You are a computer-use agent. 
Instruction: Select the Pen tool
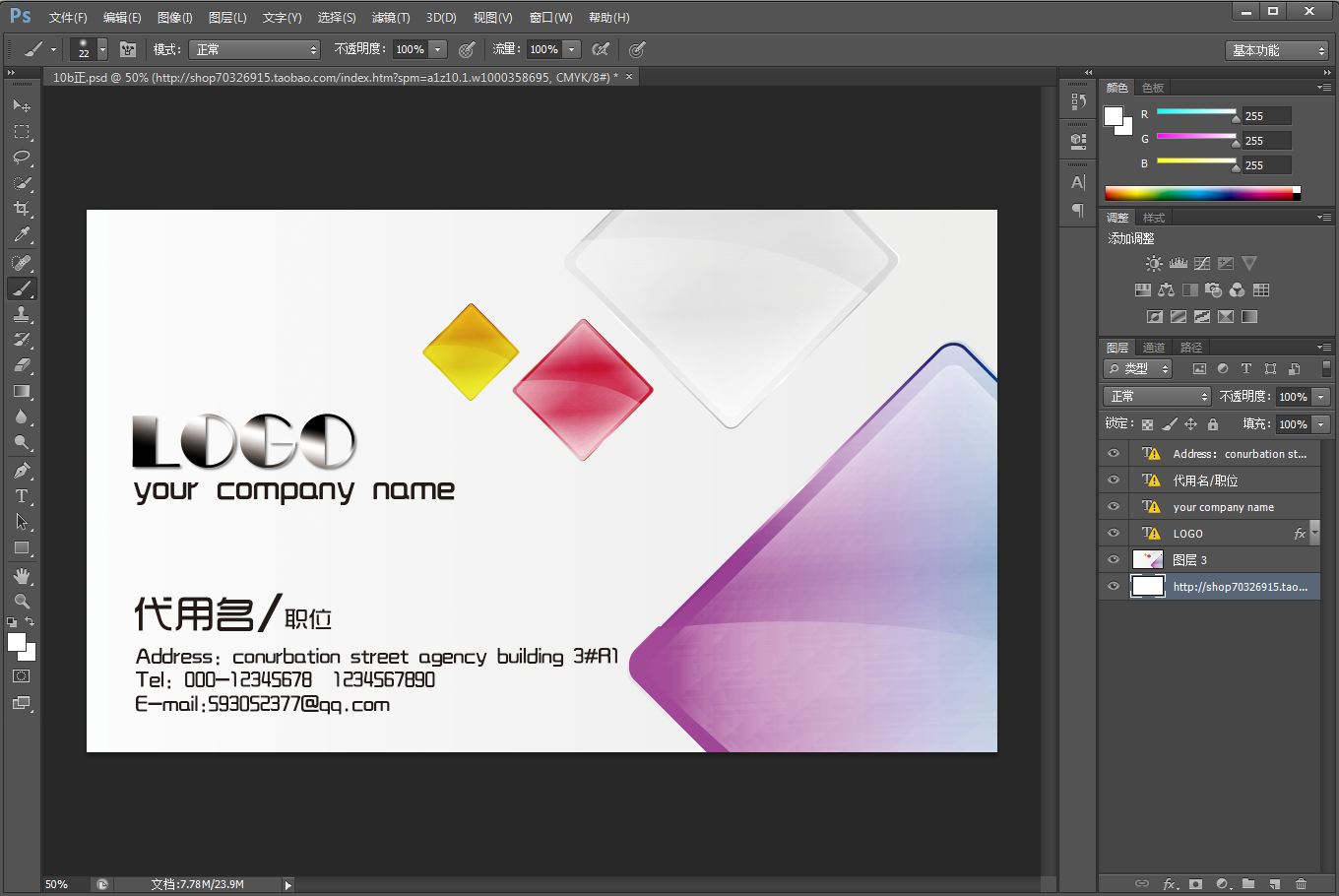tap(22, 471)
